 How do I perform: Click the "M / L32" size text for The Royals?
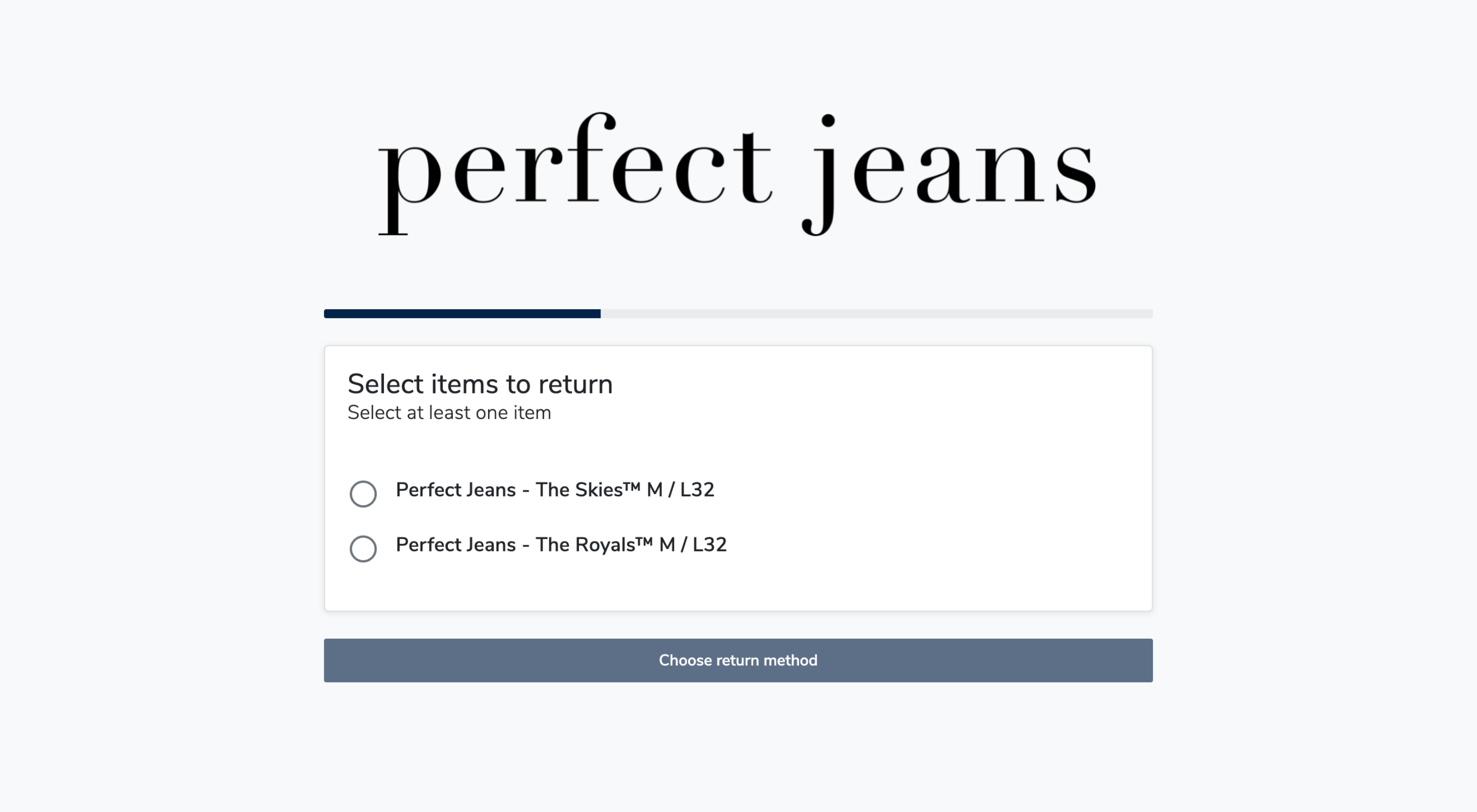[693, 544]
